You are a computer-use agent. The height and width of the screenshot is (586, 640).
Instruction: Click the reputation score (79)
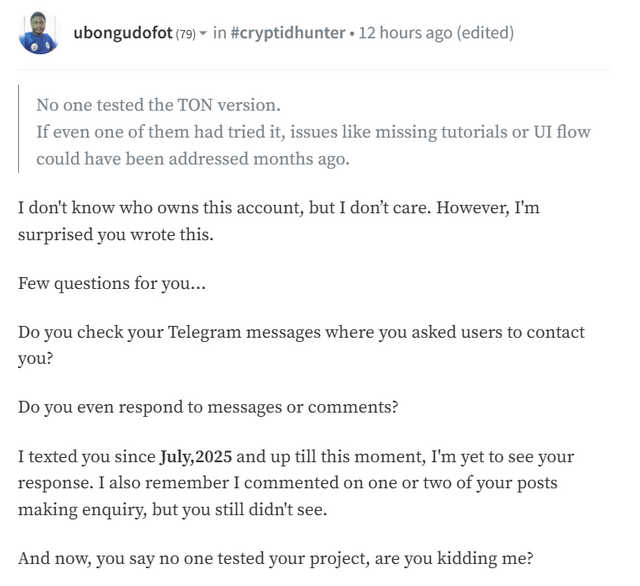point(186,33)
